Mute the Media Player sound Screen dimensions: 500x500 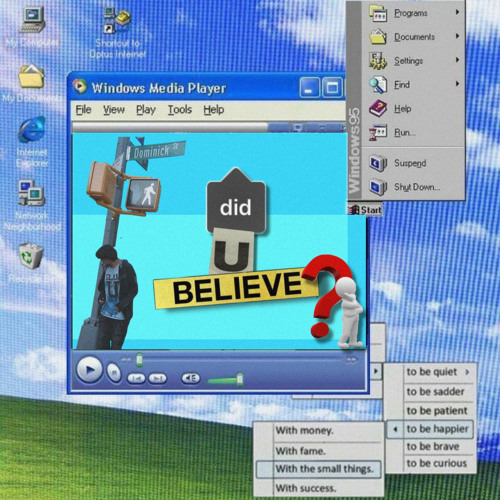coord(190,378)
